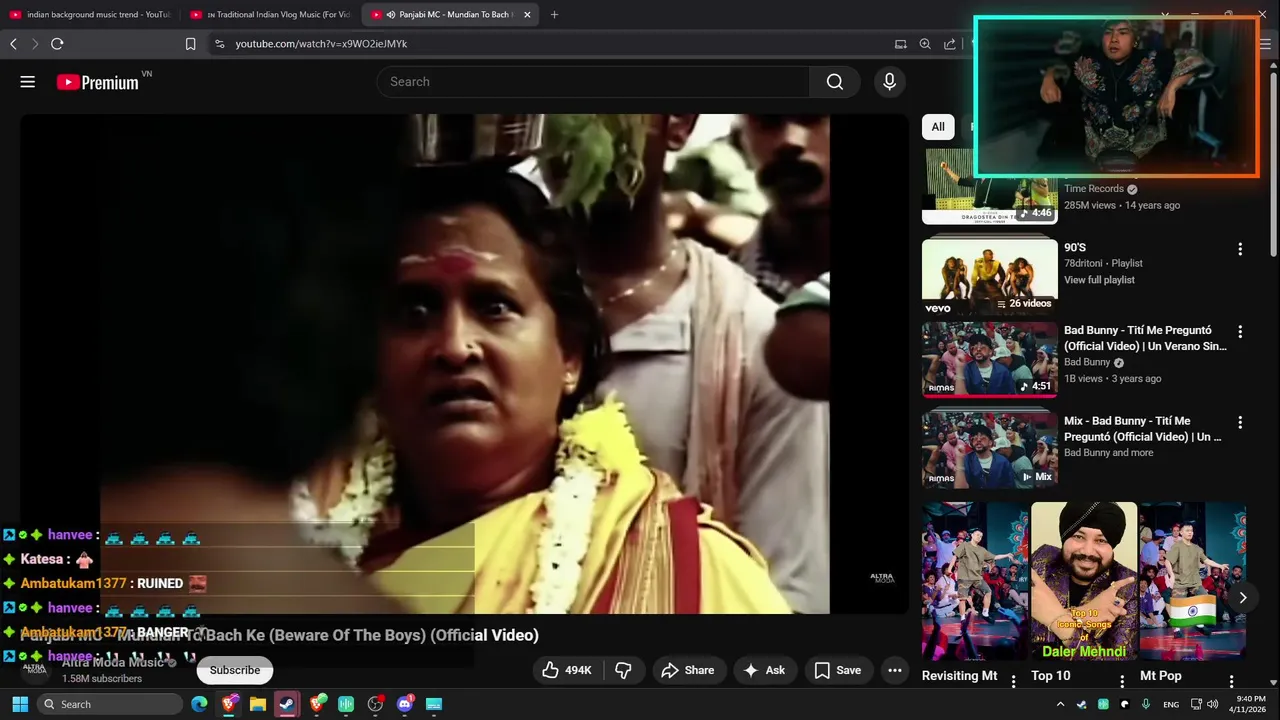Open the Windows Start menu
Screen dimensions: 1280x720
tap(20, 704)
